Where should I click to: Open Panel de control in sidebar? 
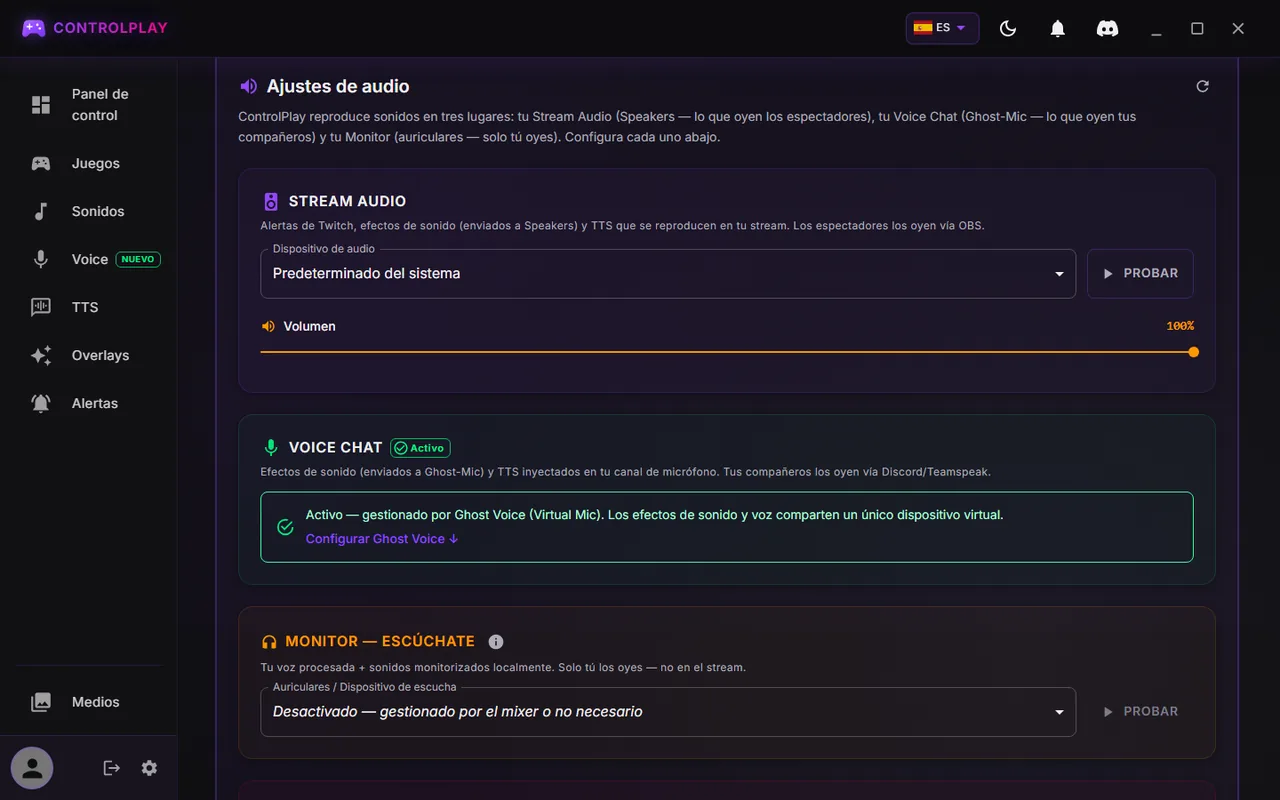(x=88, y=105)
